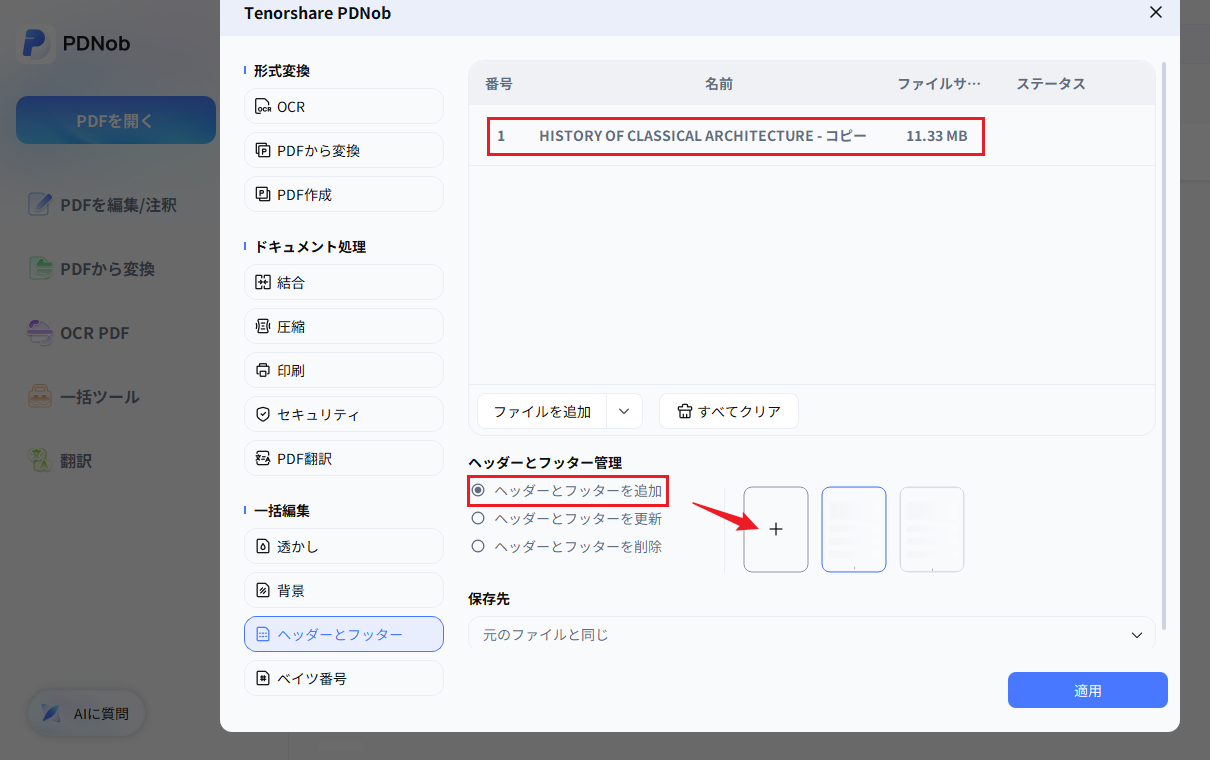This screenshot has width=1210, height=760.
Task: Add a new header footer template with plus
Action: point(776,529)
